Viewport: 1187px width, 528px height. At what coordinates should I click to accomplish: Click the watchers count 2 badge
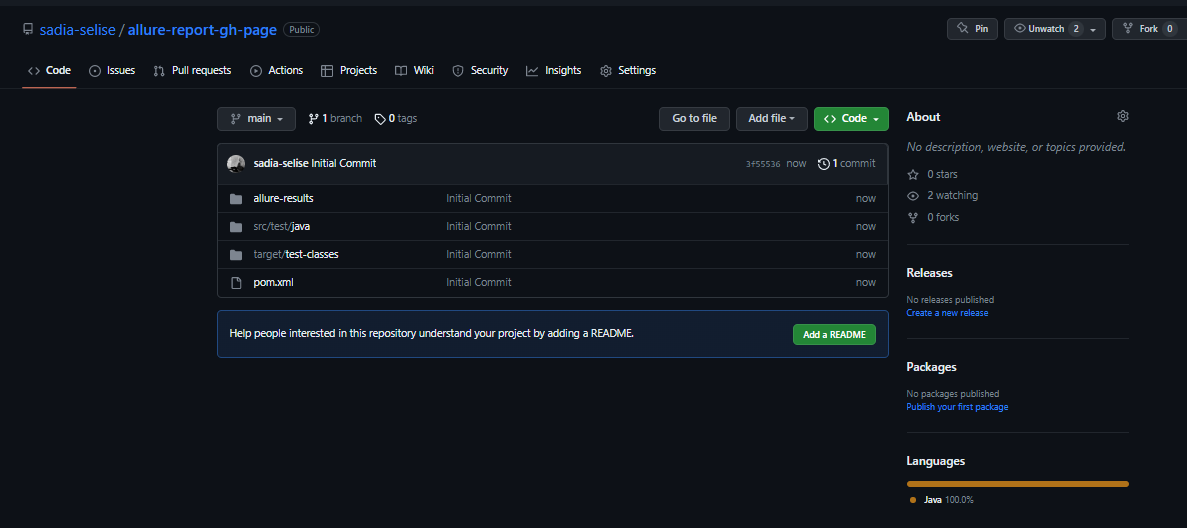[1076, 29]
